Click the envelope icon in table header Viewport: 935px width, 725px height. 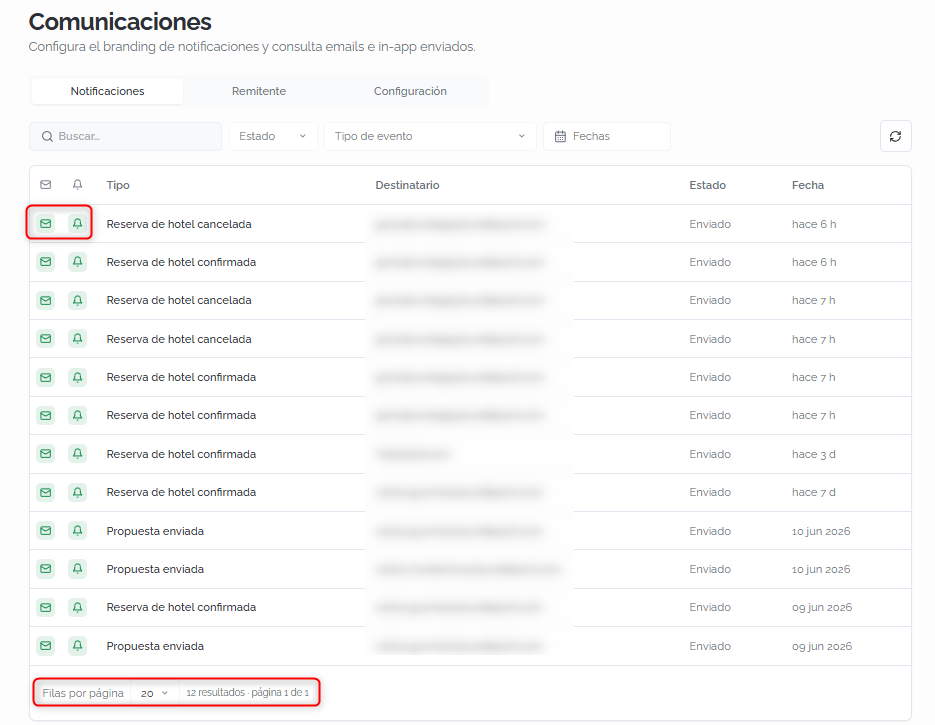point(45,185)
